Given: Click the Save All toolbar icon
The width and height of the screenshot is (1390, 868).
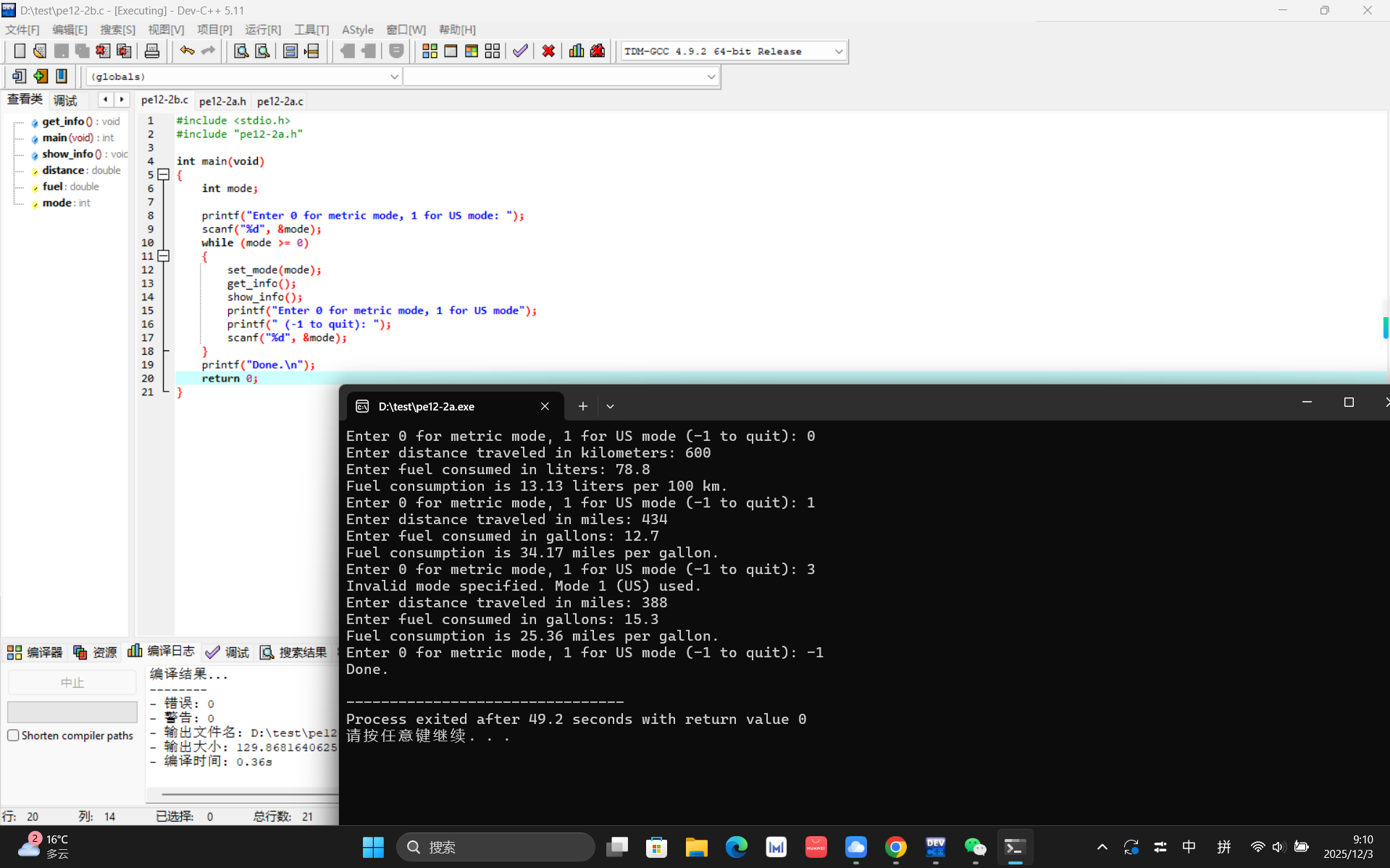Looking at the screenshot, I should pos(82,51).
